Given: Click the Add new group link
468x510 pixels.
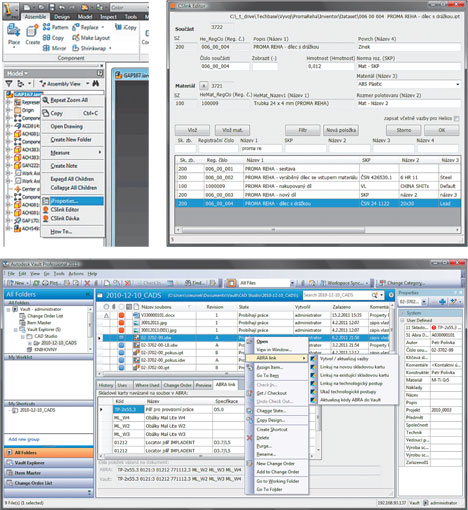Looking at the screenshot, I should pos(24,439).
